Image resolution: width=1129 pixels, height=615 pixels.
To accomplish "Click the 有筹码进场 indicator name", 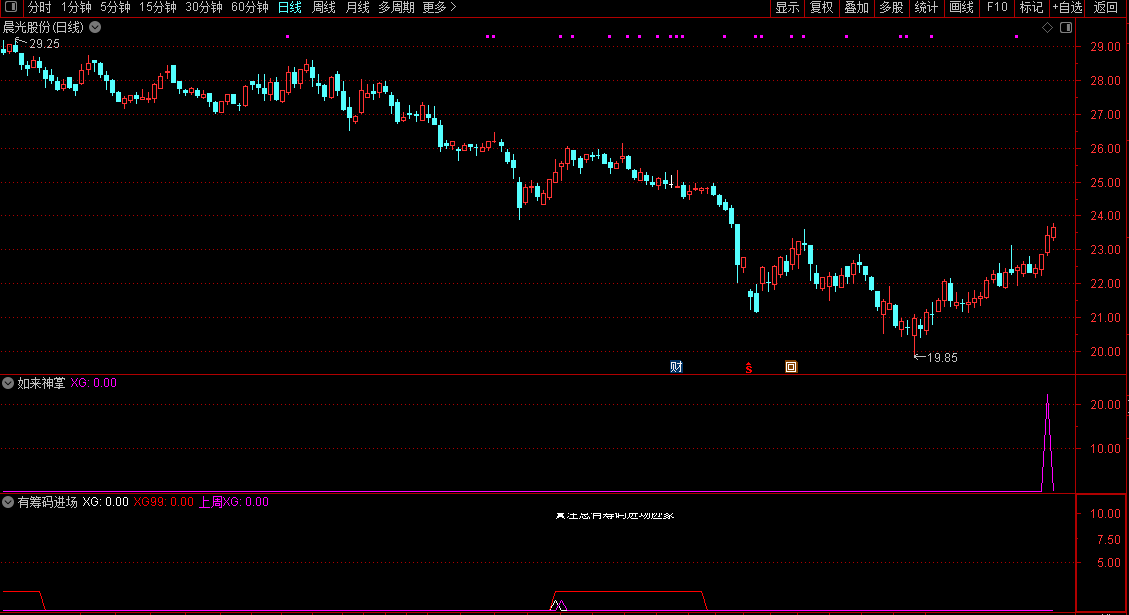I will 47,502.
